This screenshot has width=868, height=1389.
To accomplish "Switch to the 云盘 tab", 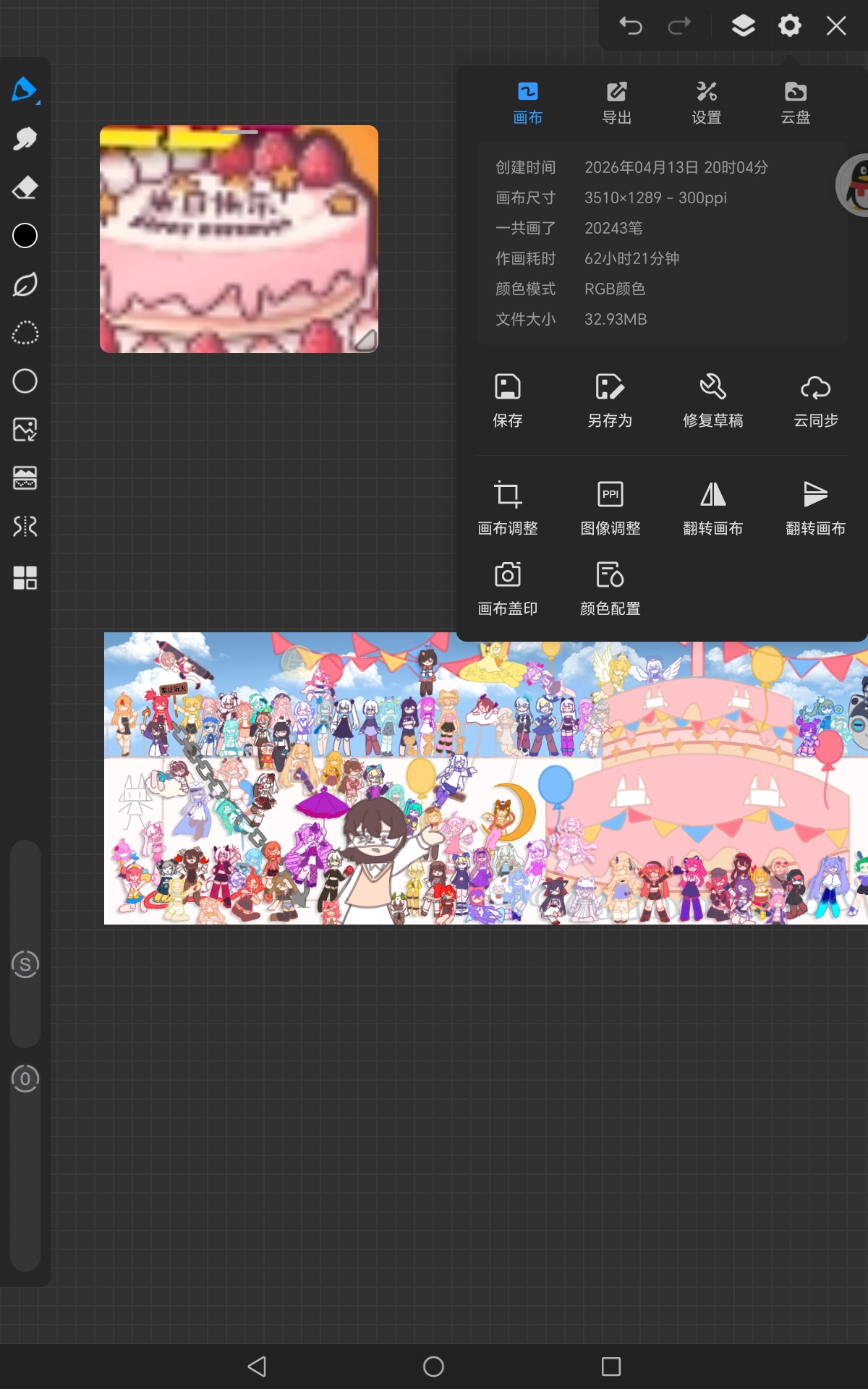I will pos(795,103).
